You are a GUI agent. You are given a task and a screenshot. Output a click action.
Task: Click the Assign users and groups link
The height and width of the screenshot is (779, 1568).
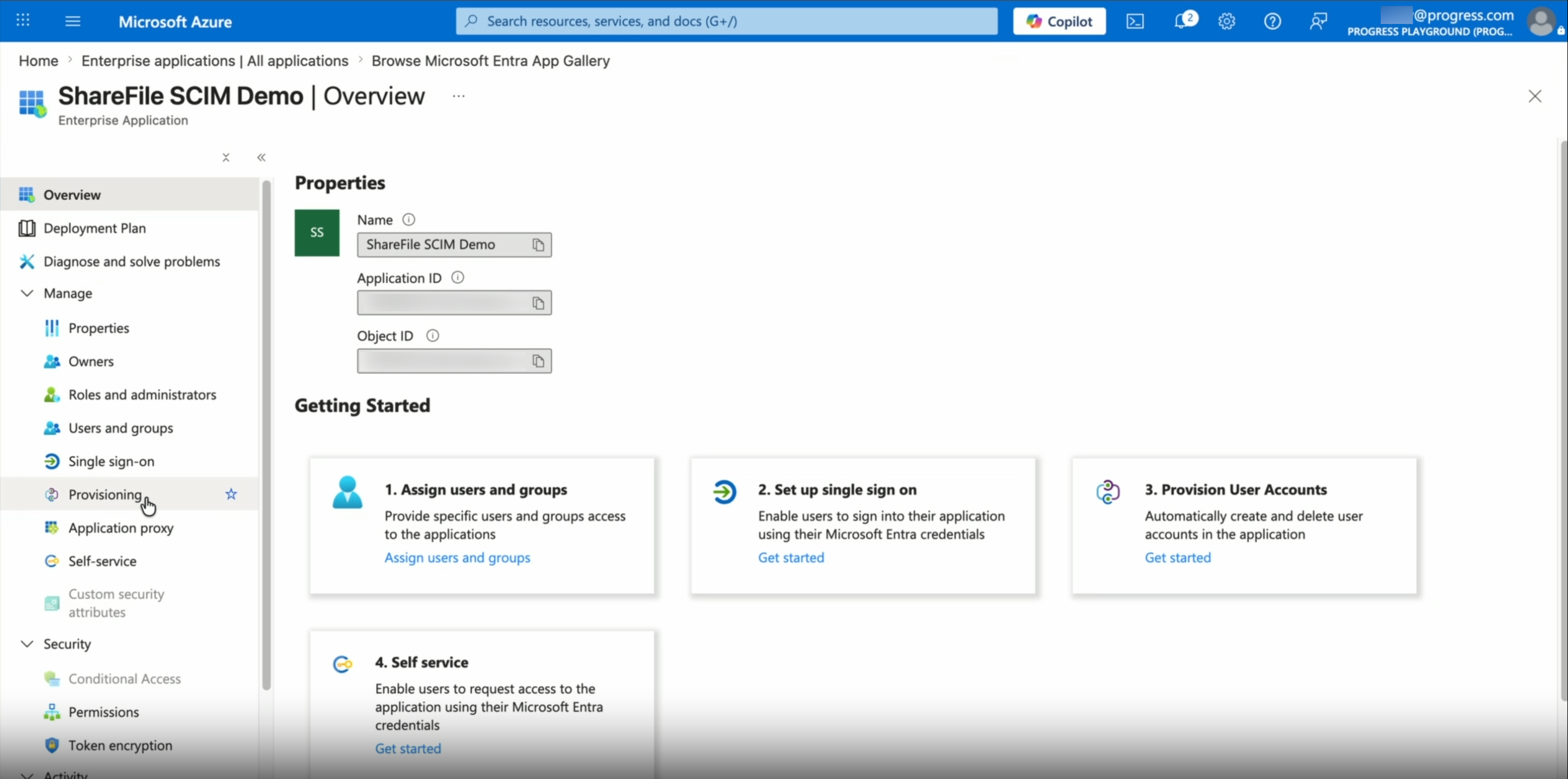(x=457, y=558)
